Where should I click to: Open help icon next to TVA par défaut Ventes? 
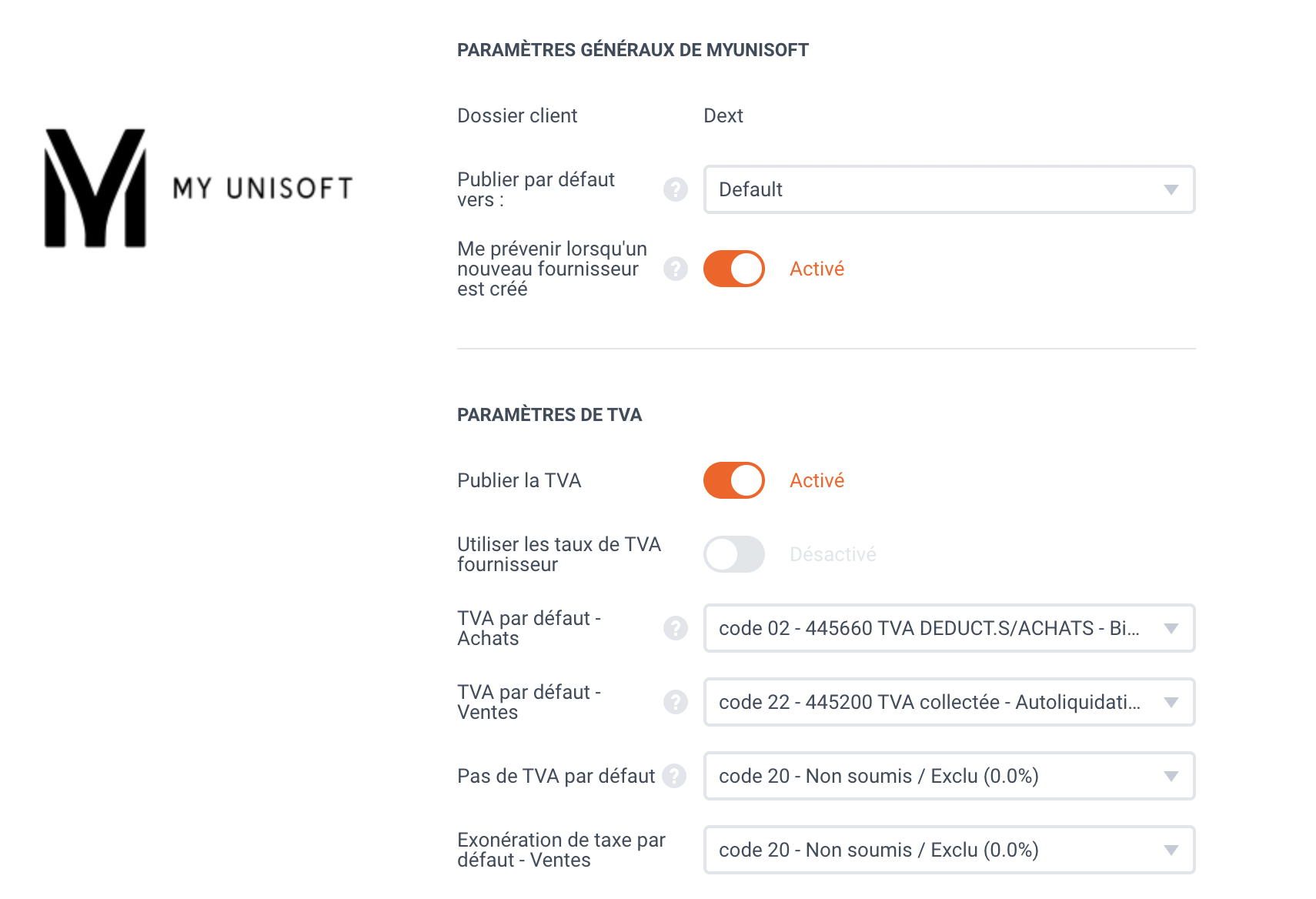(676, 702)
